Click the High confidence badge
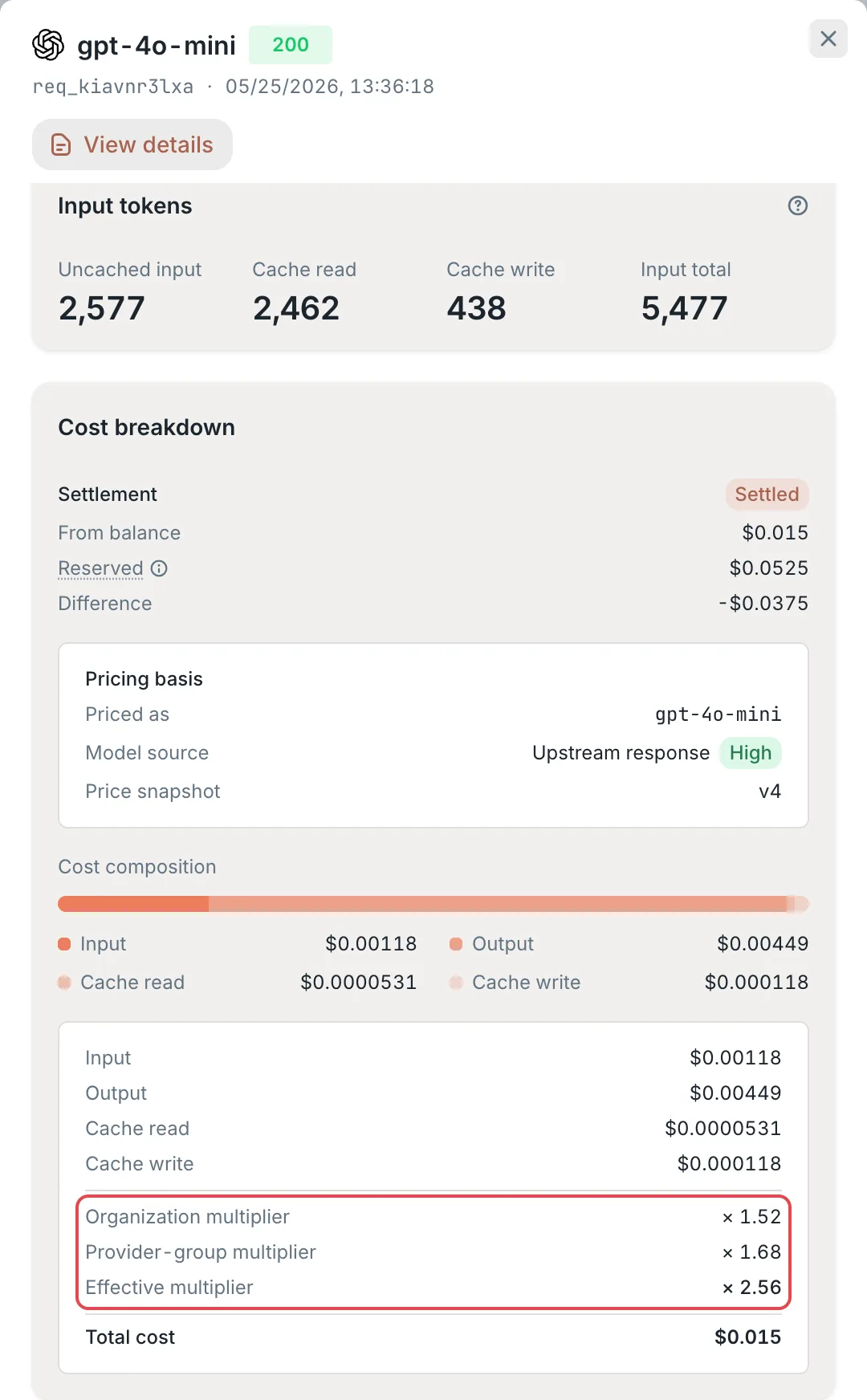This screenshot has width=867, height=1400. pyautogui.click(x=751, y=753)
